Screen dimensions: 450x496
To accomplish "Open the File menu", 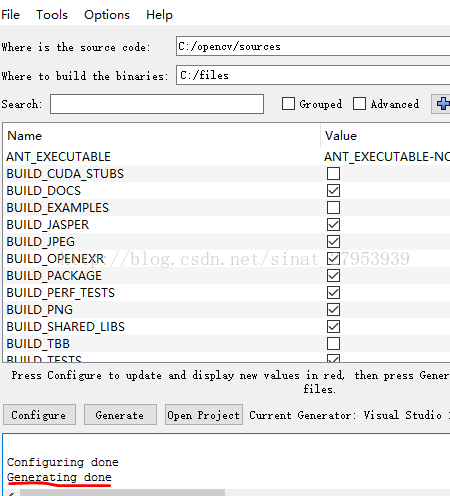I will [10, 15].
